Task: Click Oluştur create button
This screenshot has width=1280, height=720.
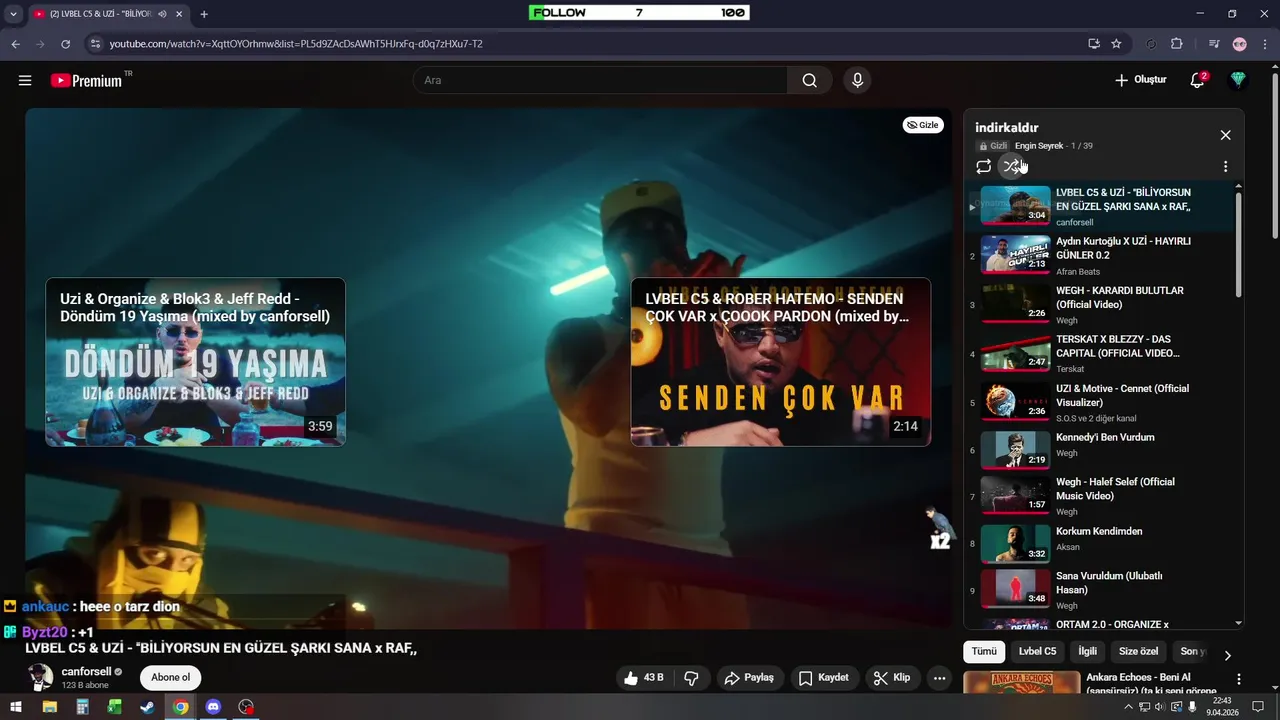Action: (x=1141, y=80)
